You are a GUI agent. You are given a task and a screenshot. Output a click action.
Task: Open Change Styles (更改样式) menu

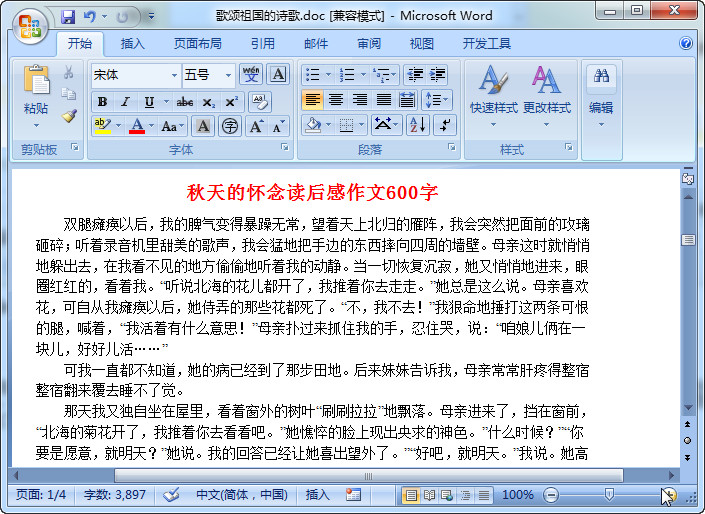[547, 95]
